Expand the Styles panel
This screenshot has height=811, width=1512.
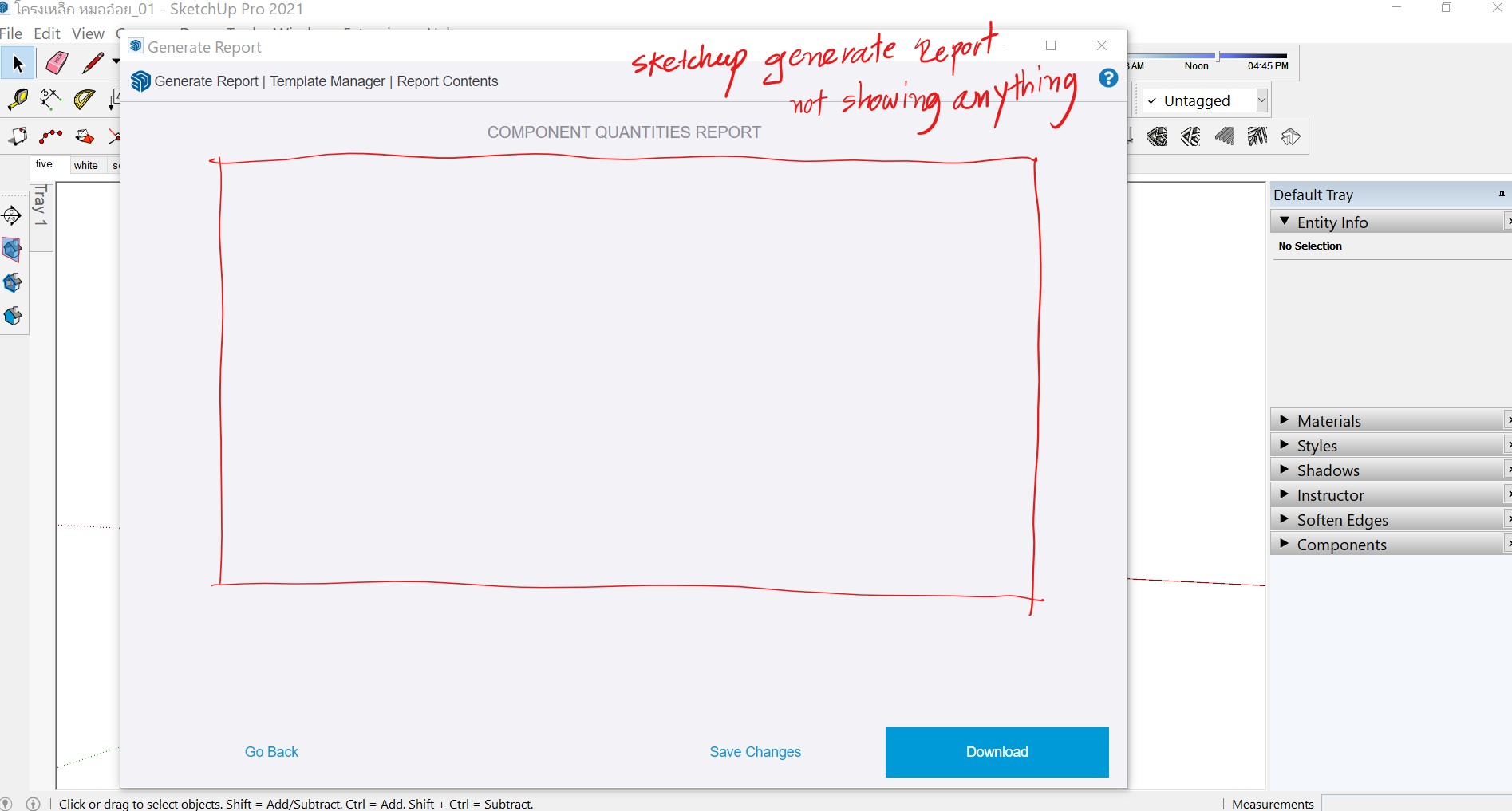click(1284, 444)
